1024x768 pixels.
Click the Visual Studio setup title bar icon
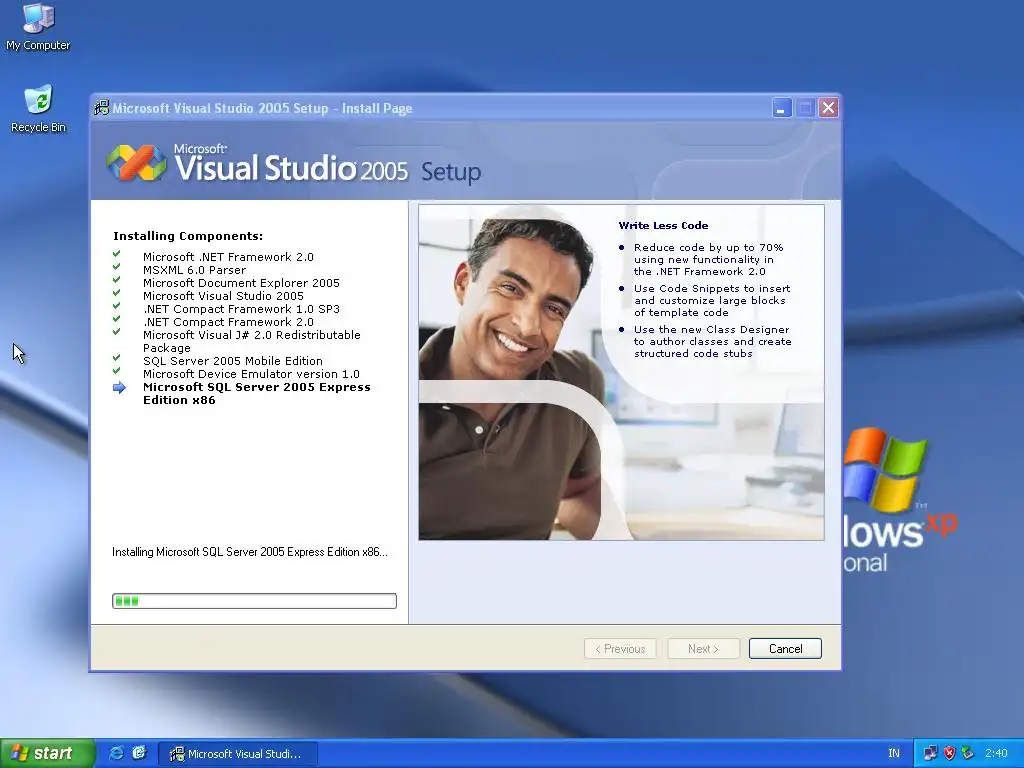101,108
